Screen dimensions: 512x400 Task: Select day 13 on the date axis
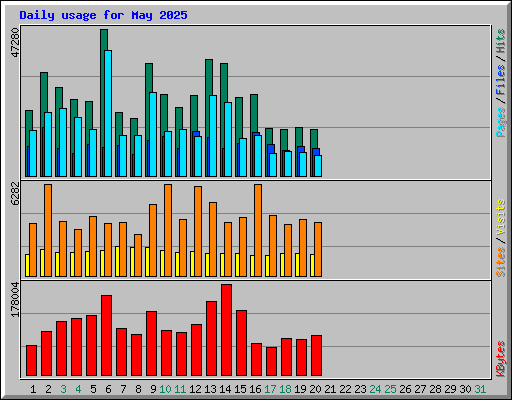pos(210,389)
